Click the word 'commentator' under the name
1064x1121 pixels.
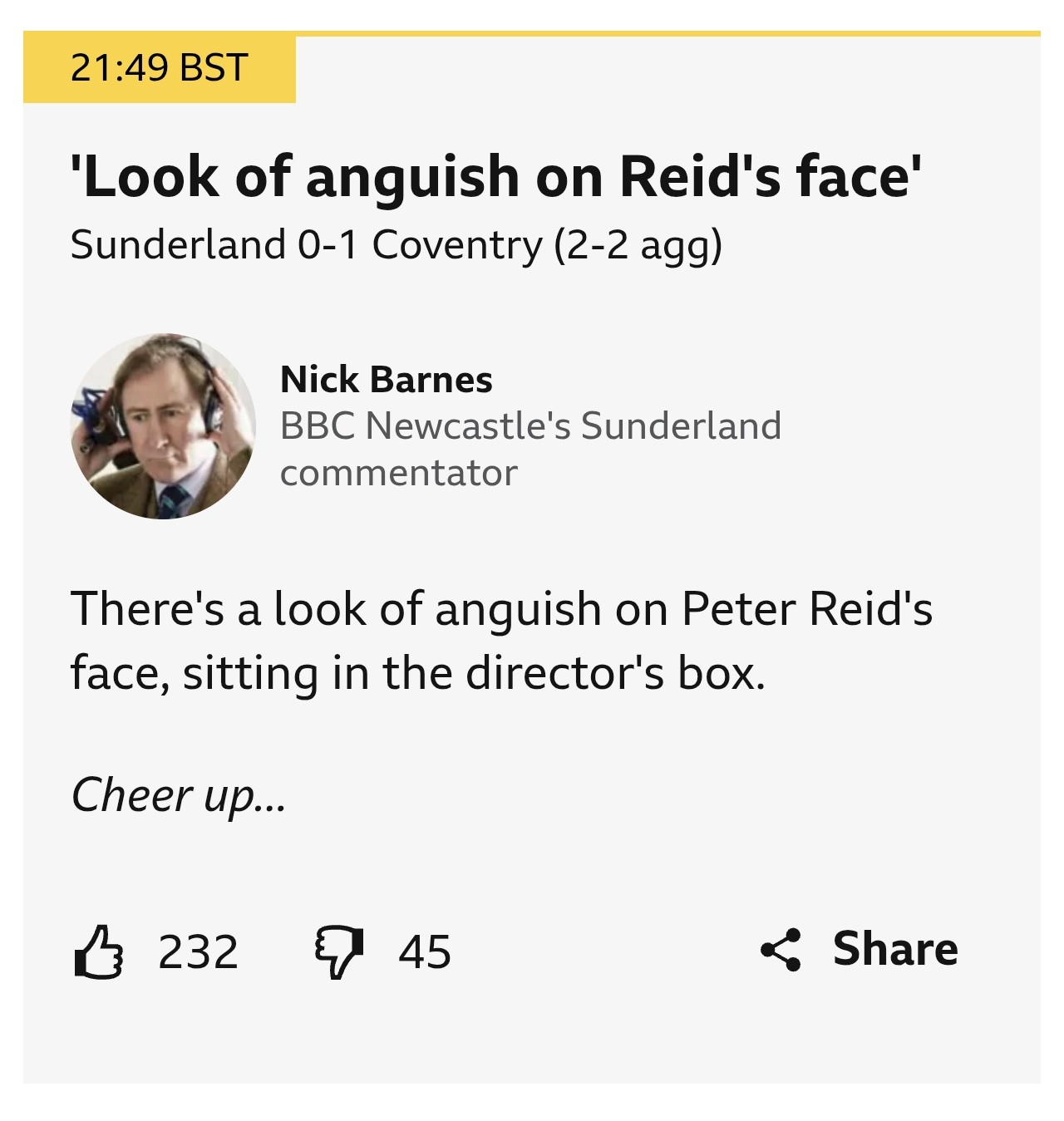point(399,474)
